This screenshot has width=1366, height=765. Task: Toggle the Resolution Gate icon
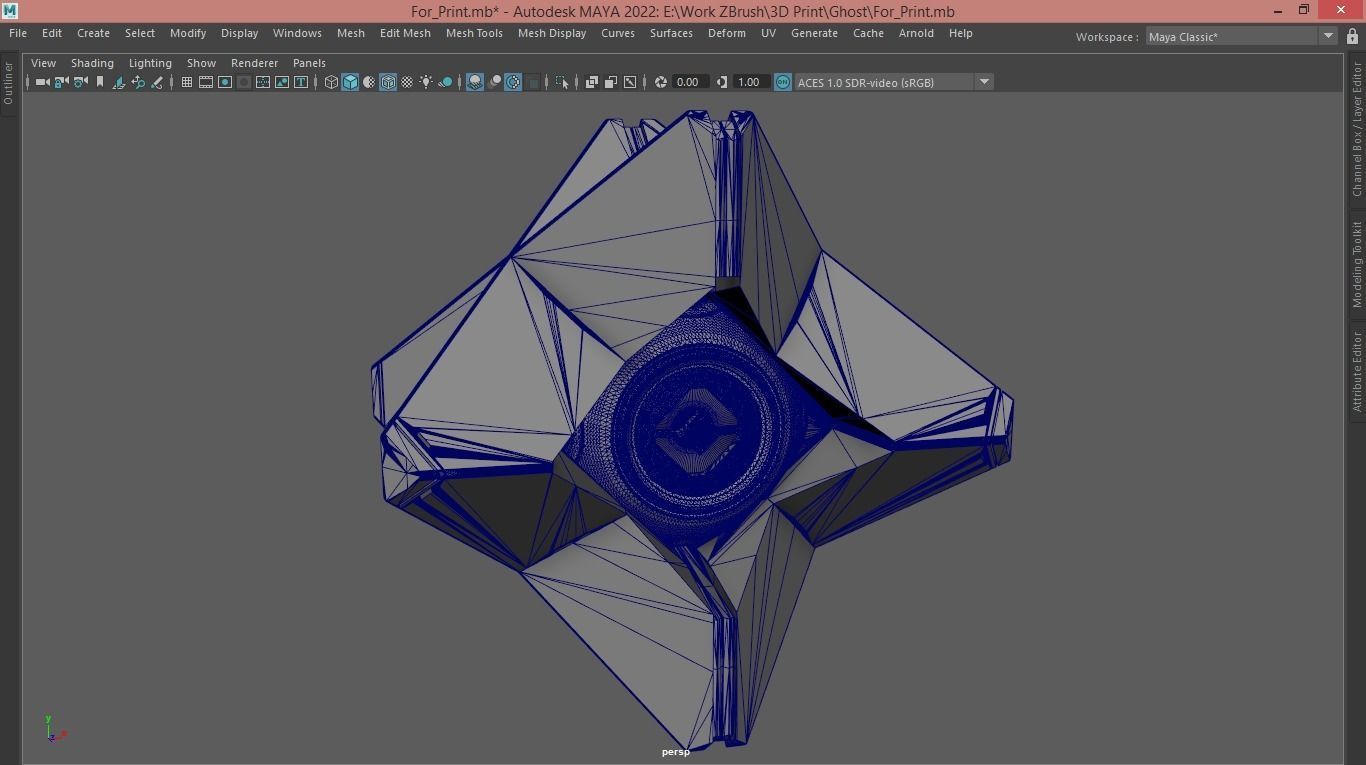tap(225, 82)
